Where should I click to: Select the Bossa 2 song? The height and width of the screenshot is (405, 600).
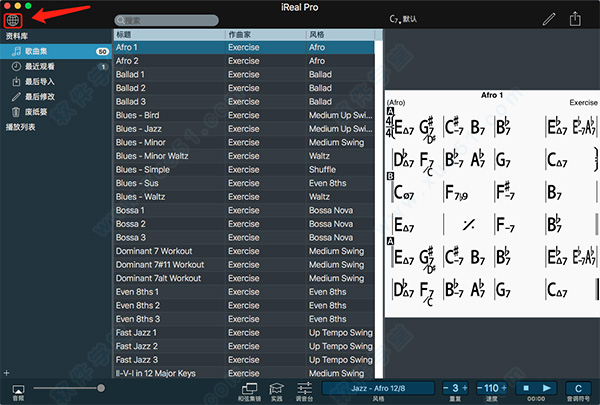(244, 224)
